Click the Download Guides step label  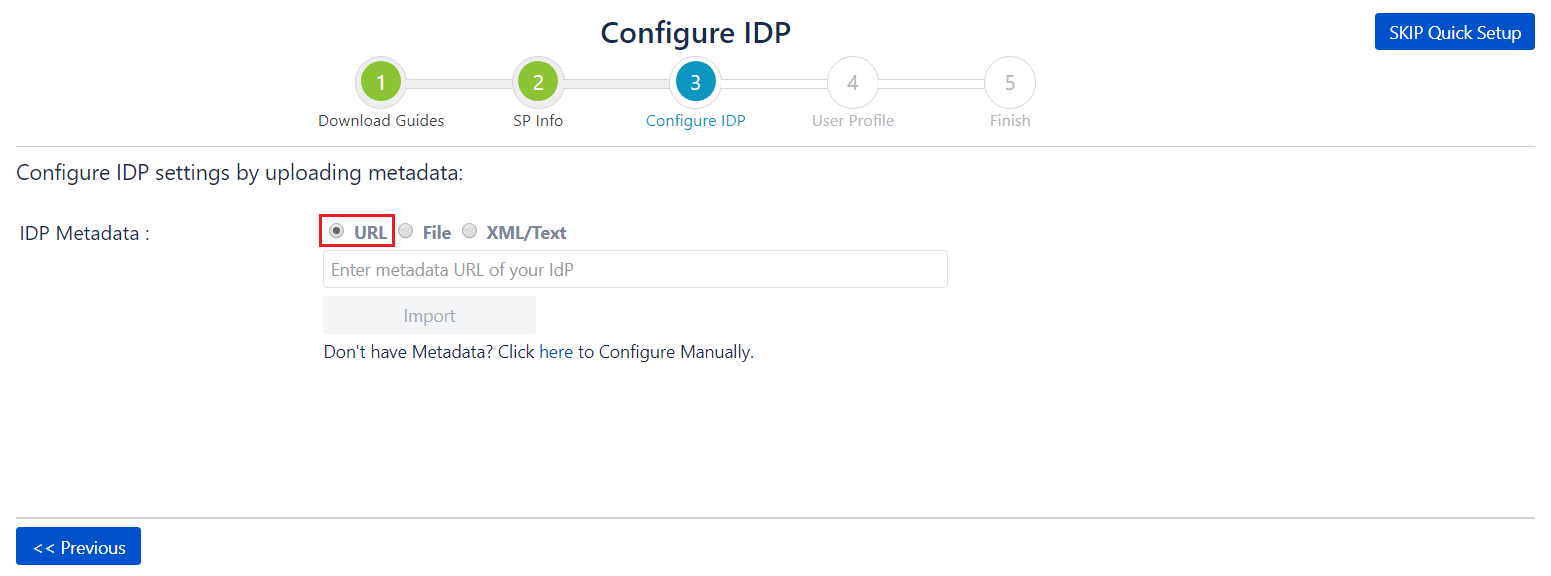(x=381, y=121)
